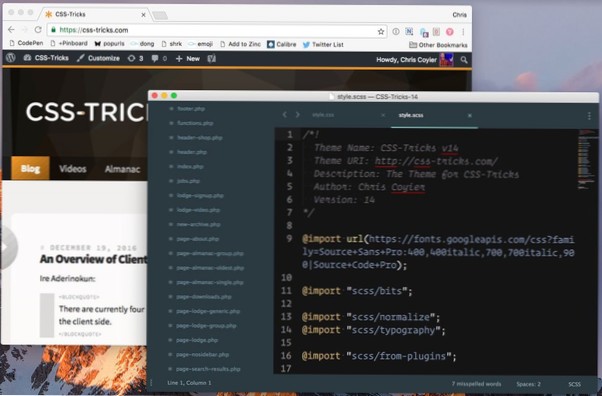The width and height of the screenshot is (602, 396).
Task: Change Spaces: 2 indentation setting
Action: pos(528,384)
